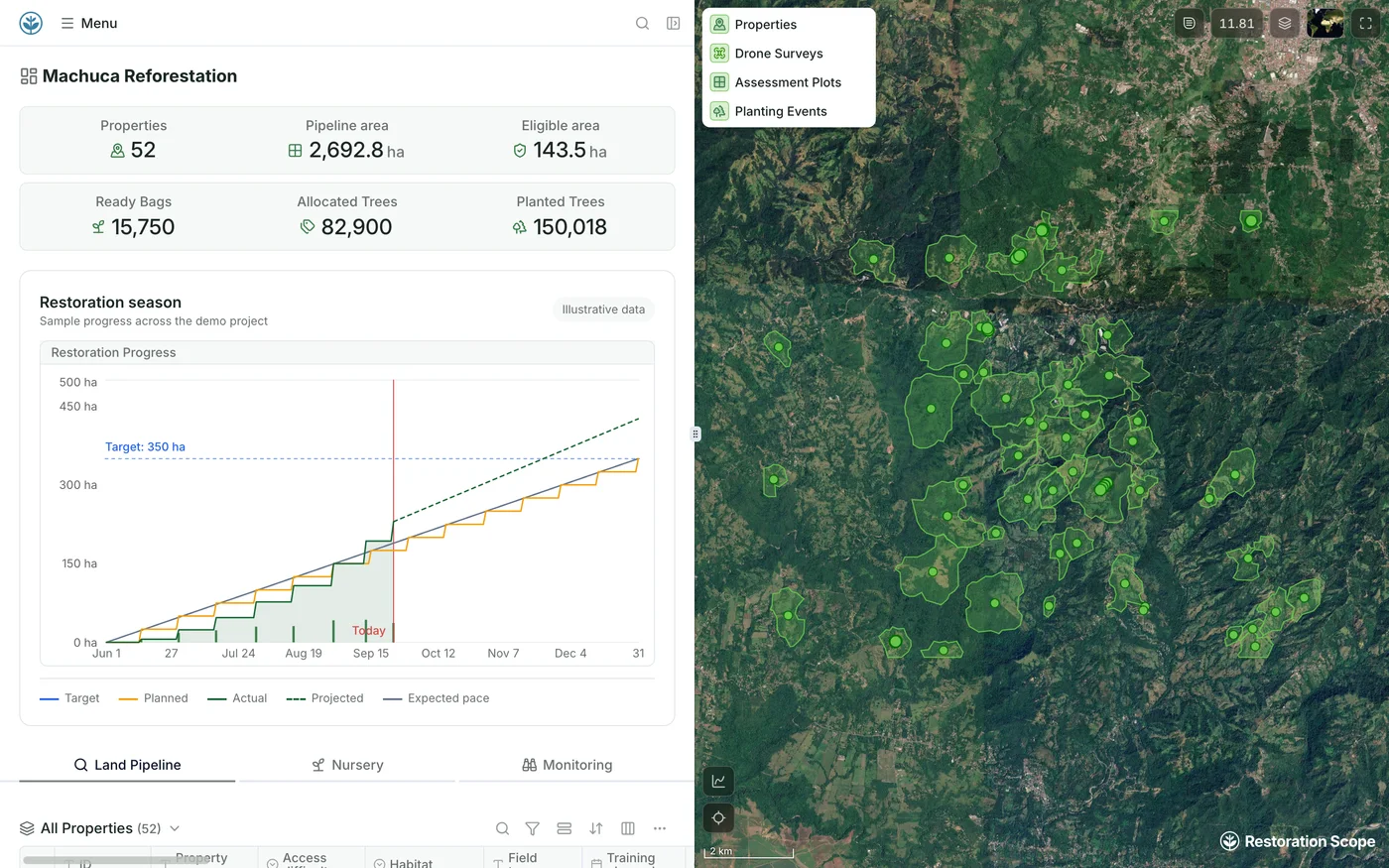Click the Allocated Trees tag icon
This screenshot has width=1389, height=868.
click(x=308, y=227)
